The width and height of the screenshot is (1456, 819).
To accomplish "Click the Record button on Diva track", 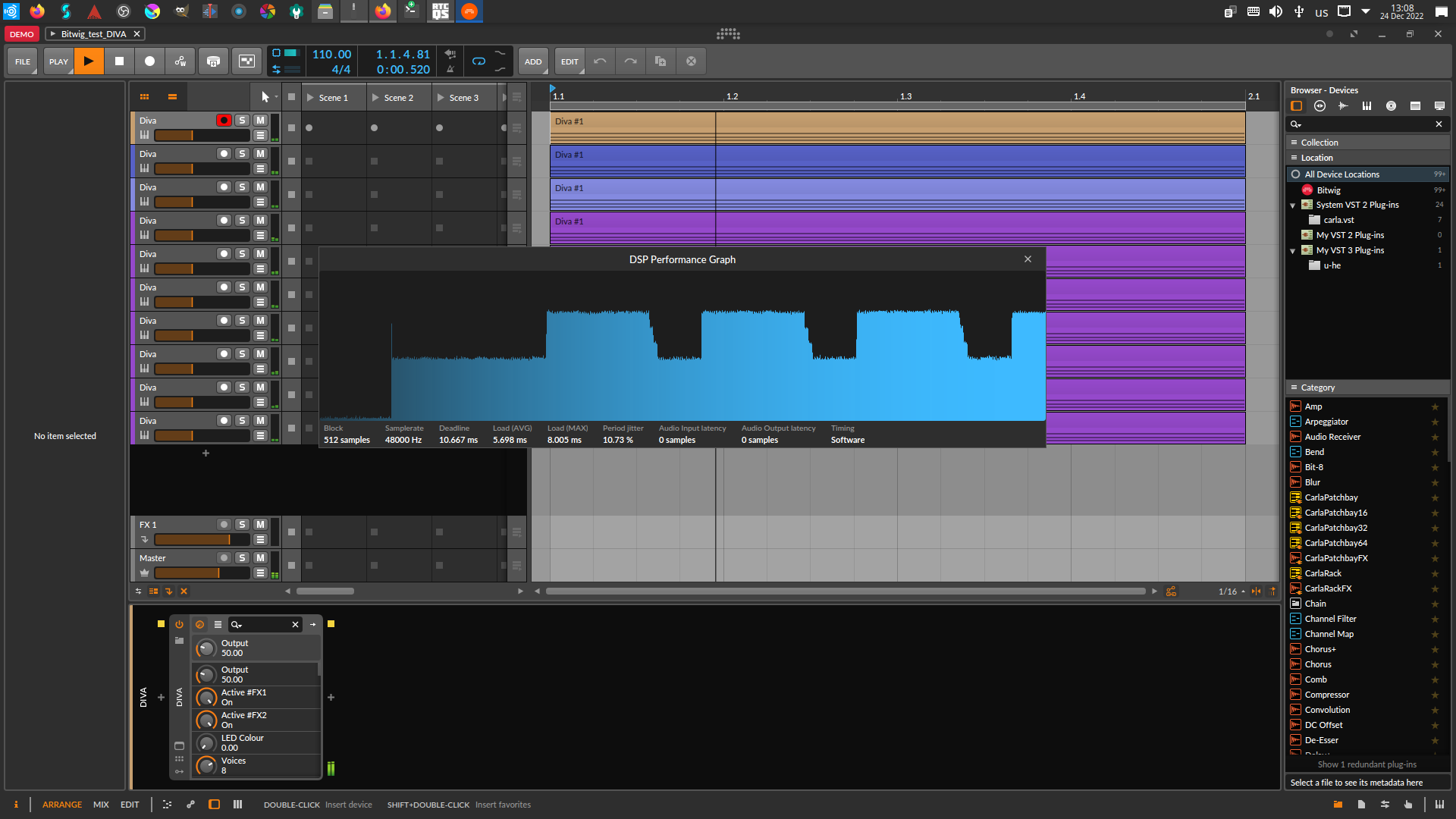I will coord(225,120).
